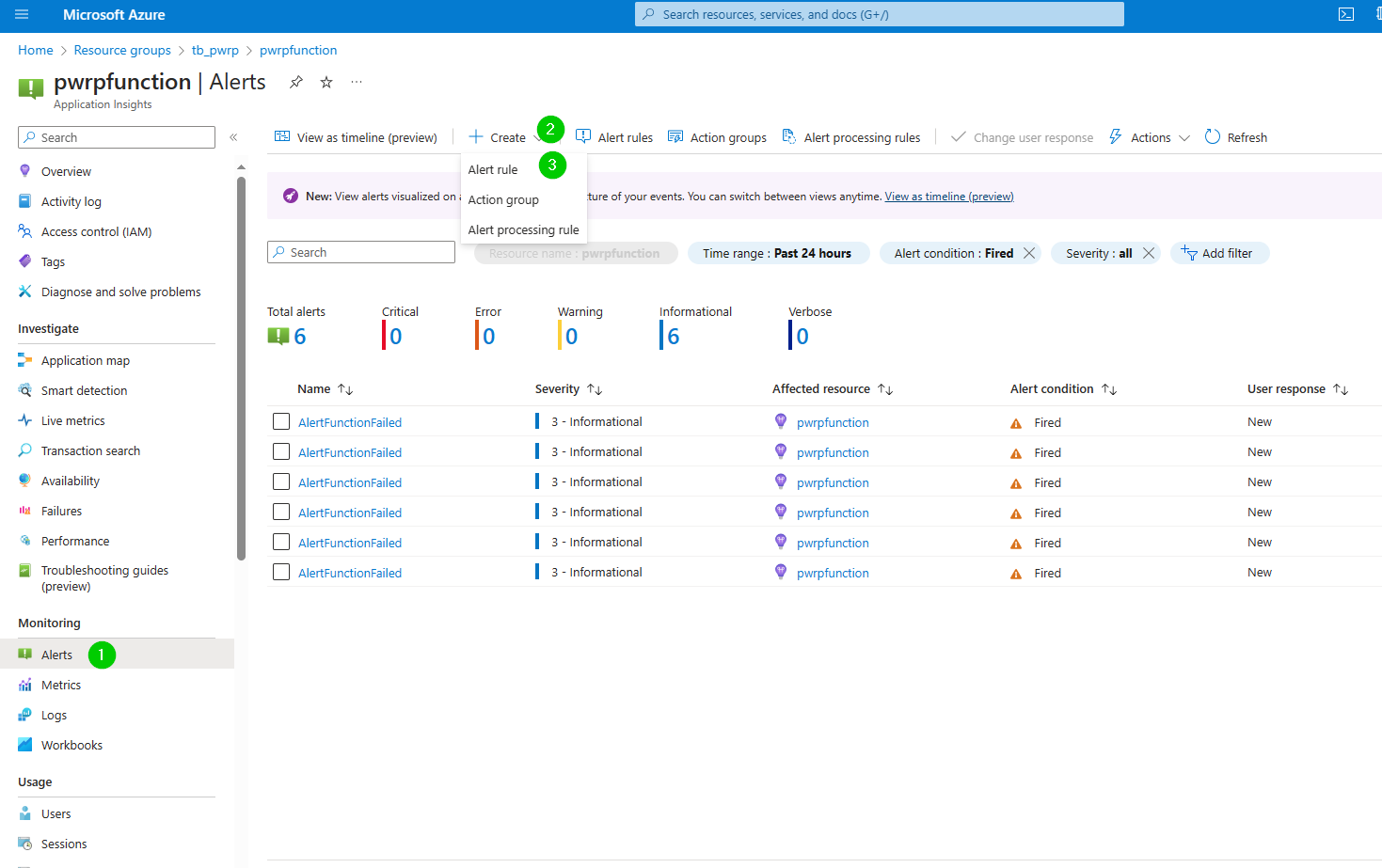Viewport: 1382px width, 868px height.
Task: Check the third AlertFunctionFailed row checkbox
Action: click(281, 481)
